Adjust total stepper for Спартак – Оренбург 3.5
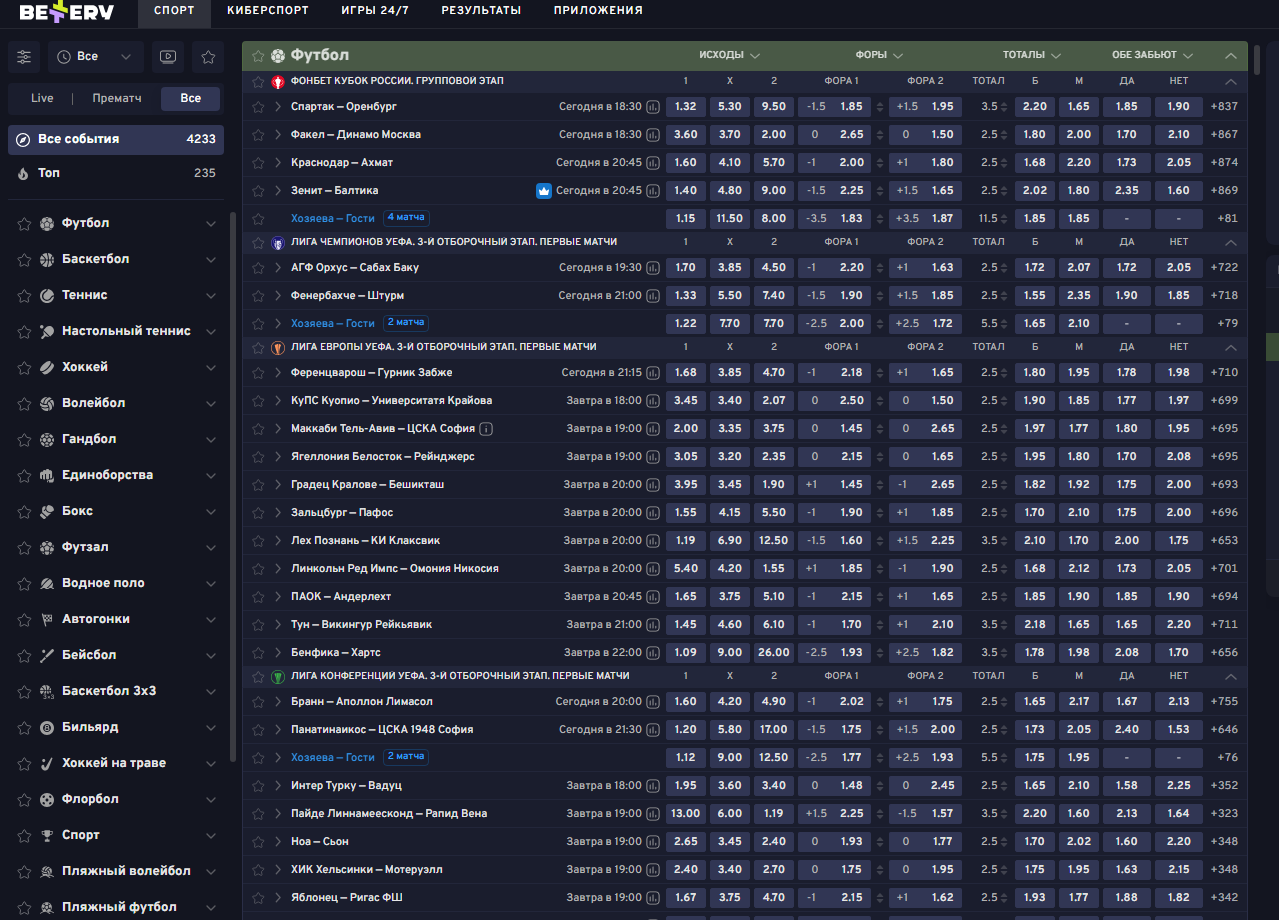Image resolution: width=1279 pixels, height=920 pixels. [x=1006, y=106]
